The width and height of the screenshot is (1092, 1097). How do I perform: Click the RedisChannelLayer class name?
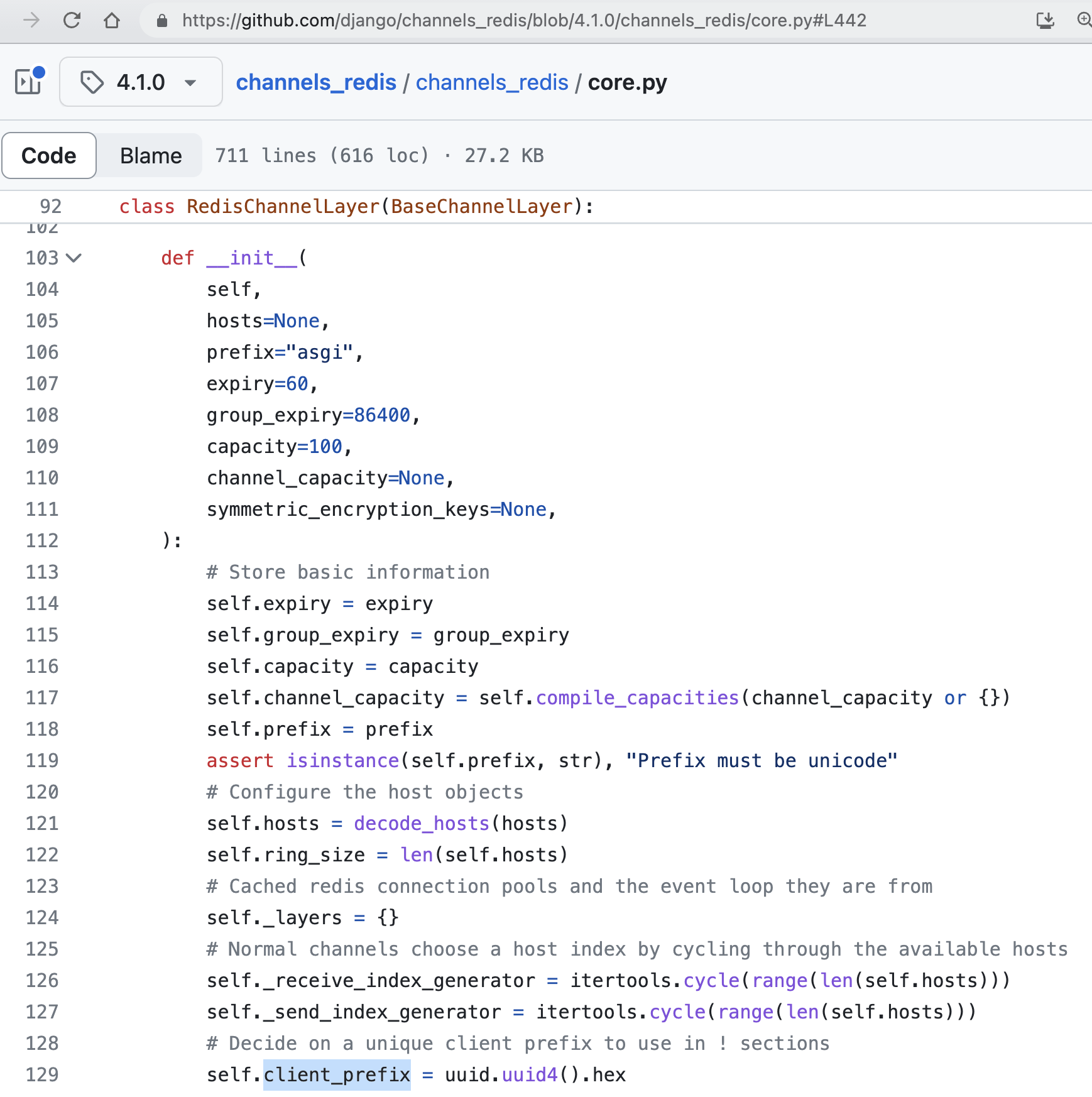[x=283, y=206]
